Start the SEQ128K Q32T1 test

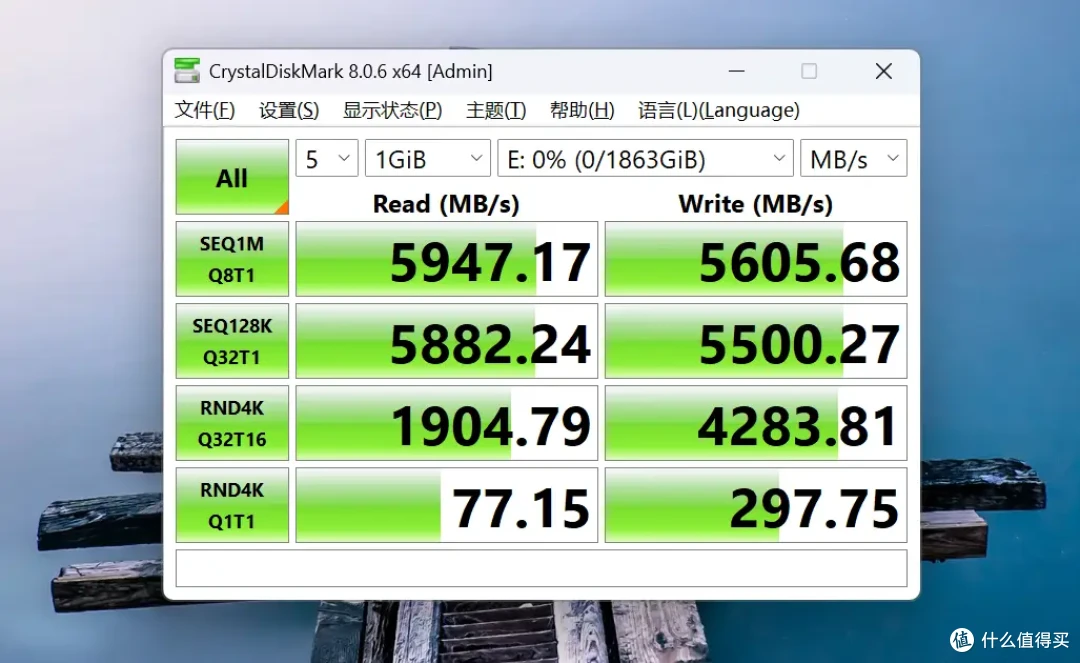coord(232,341)
